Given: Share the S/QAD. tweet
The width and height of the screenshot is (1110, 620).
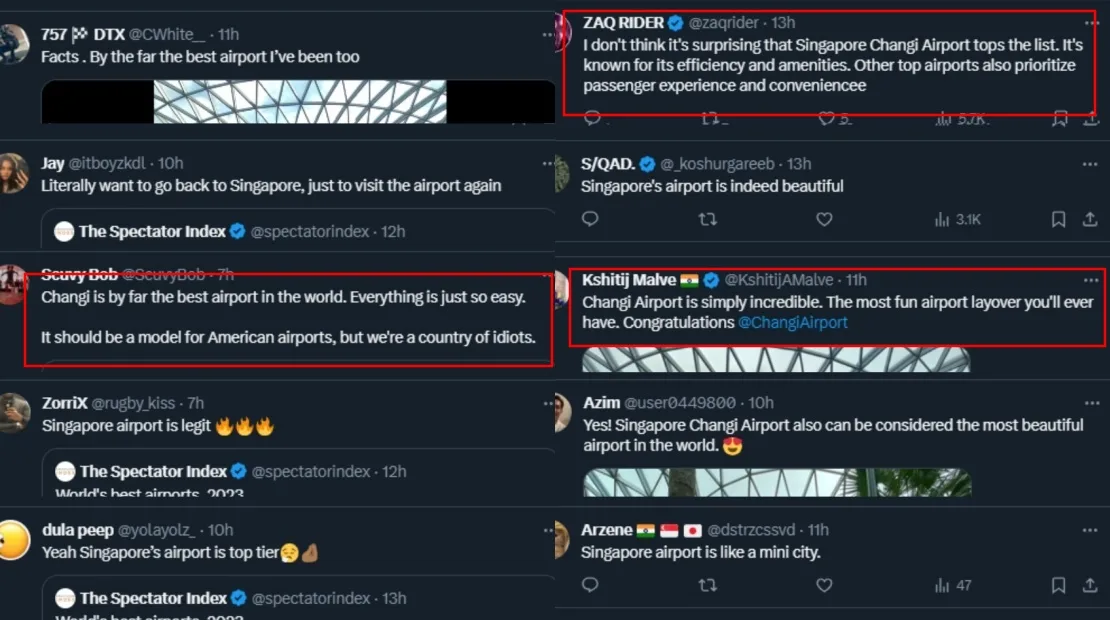Looking at the screenshot, I should pyautogui.click(x=1090, y=219).
